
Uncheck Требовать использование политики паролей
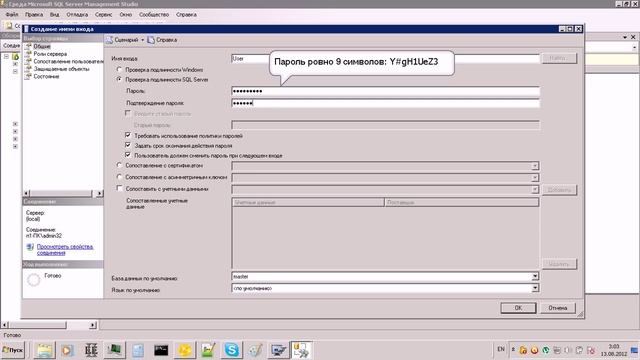(x=128, y=135)
